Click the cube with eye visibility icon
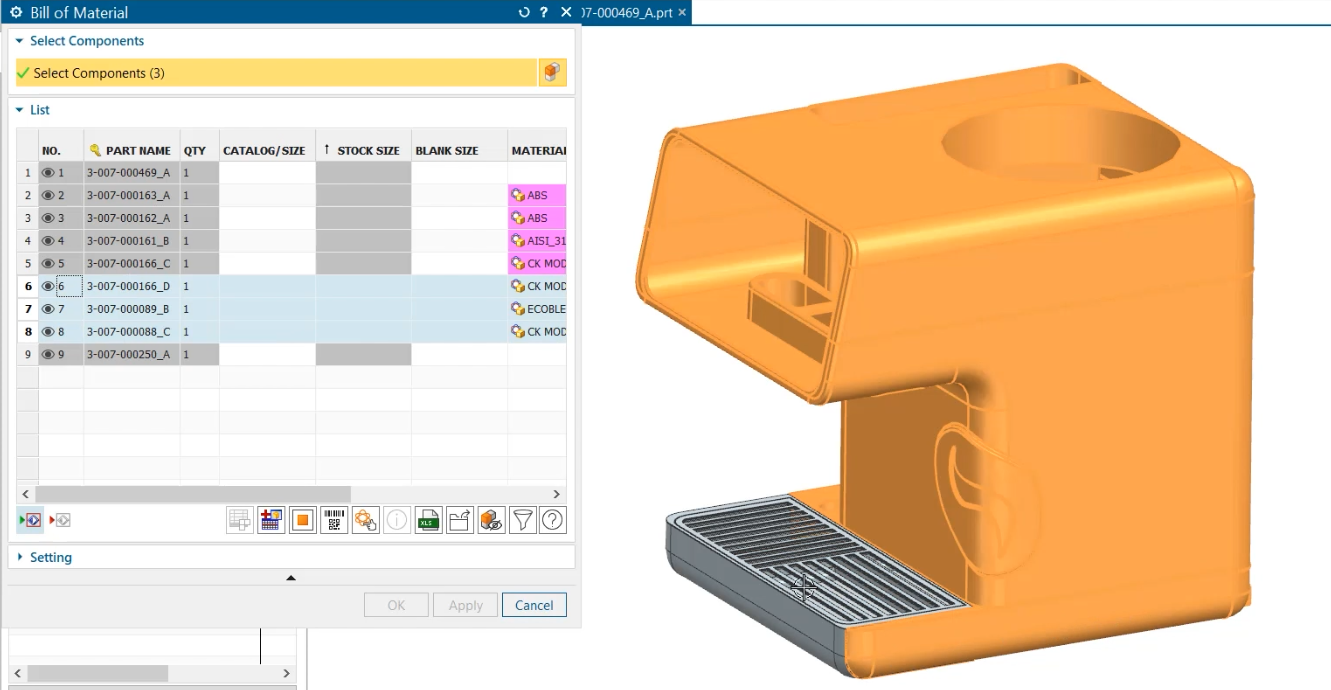 [491, 520]
